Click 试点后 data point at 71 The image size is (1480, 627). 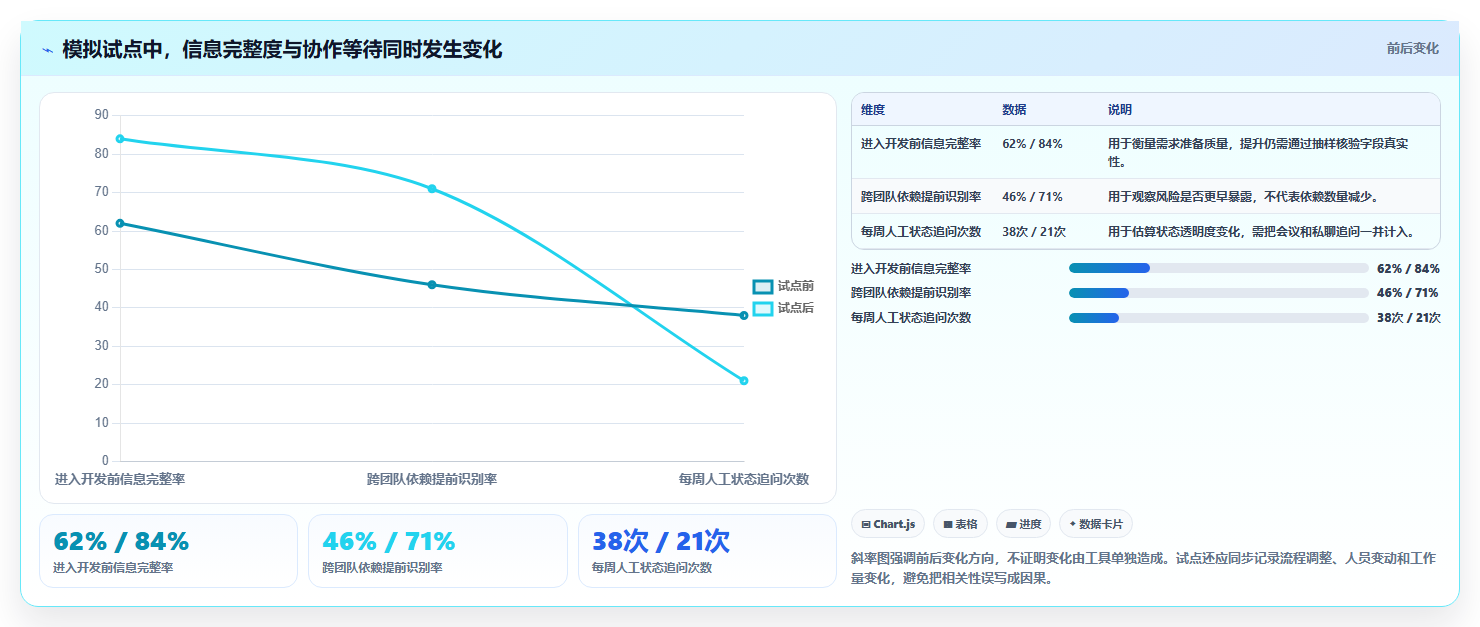click(x=432, y=189)
